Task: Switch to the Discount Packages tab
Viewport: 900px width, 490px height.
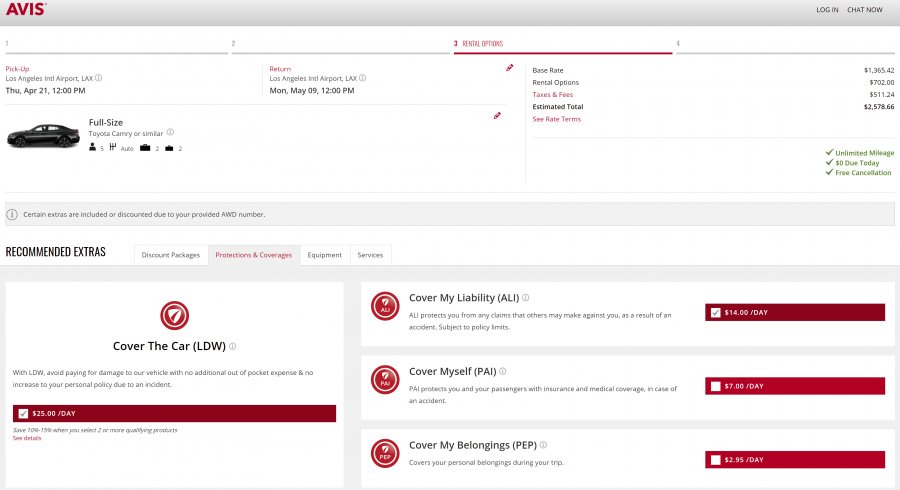Action: coord(170,255)
